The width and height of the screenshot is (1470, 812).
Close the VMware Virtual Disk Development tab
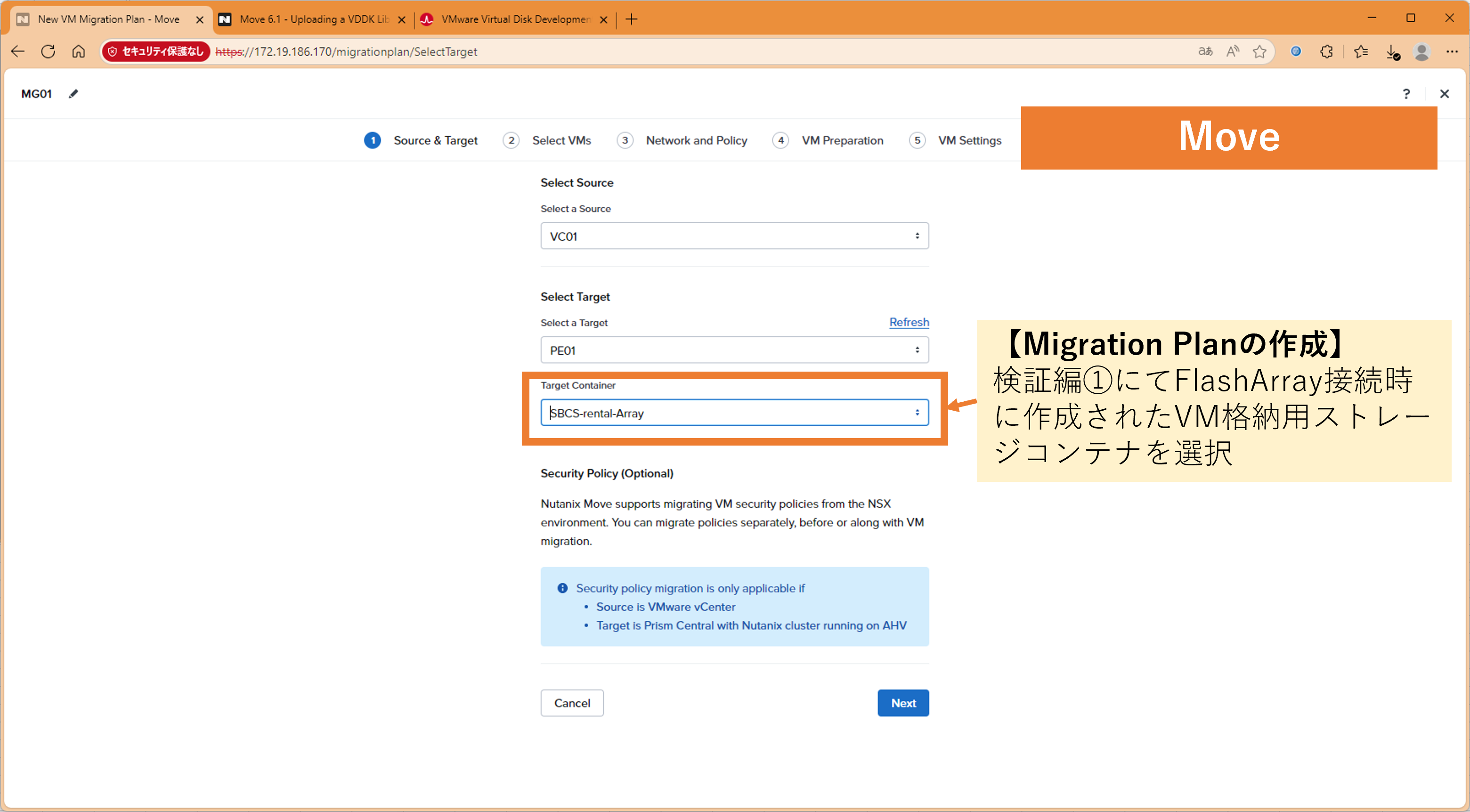tap(604, 19)
